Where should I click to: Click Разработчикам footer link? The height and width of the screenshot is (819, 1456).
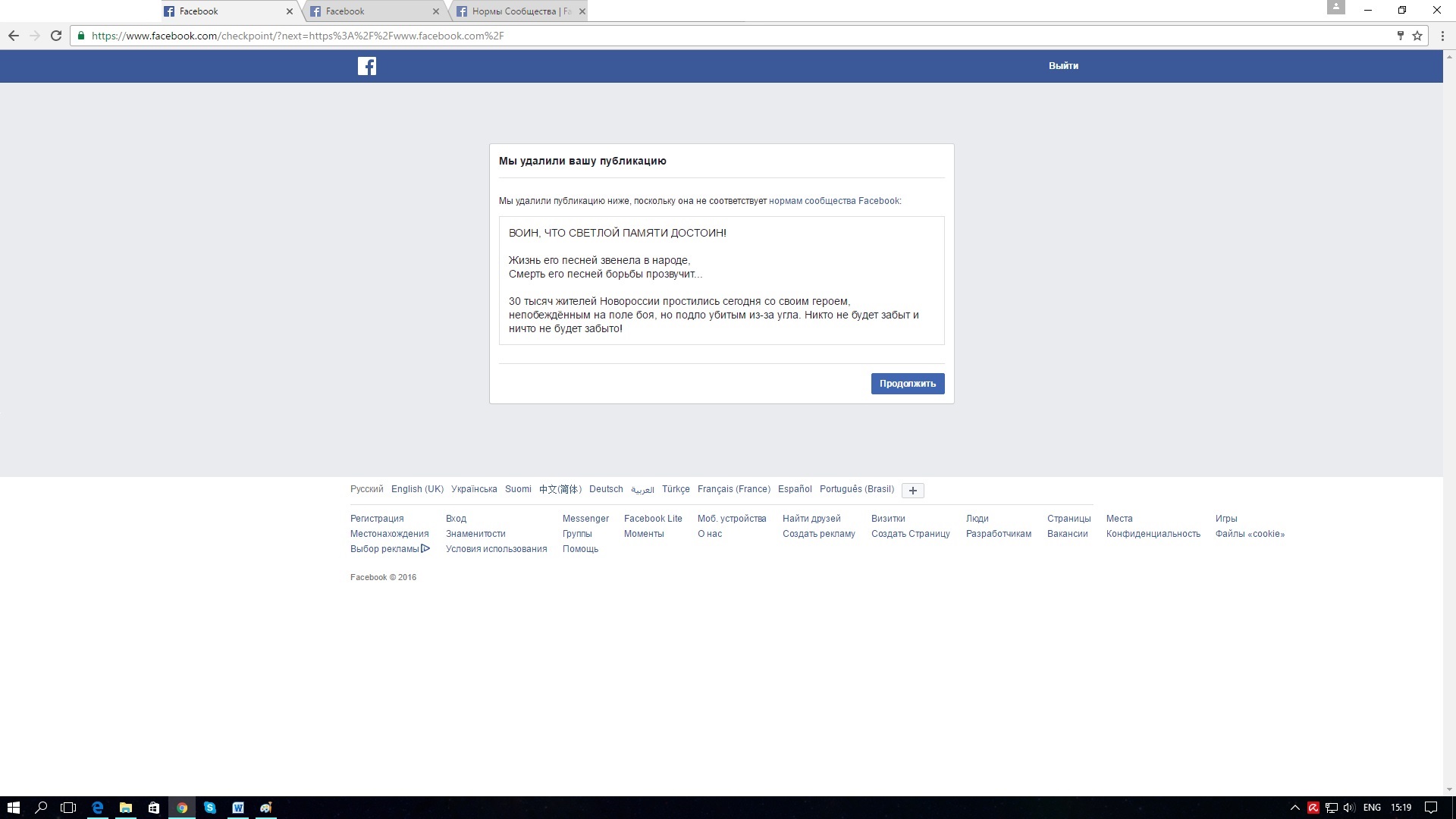[x=999, y=534]
